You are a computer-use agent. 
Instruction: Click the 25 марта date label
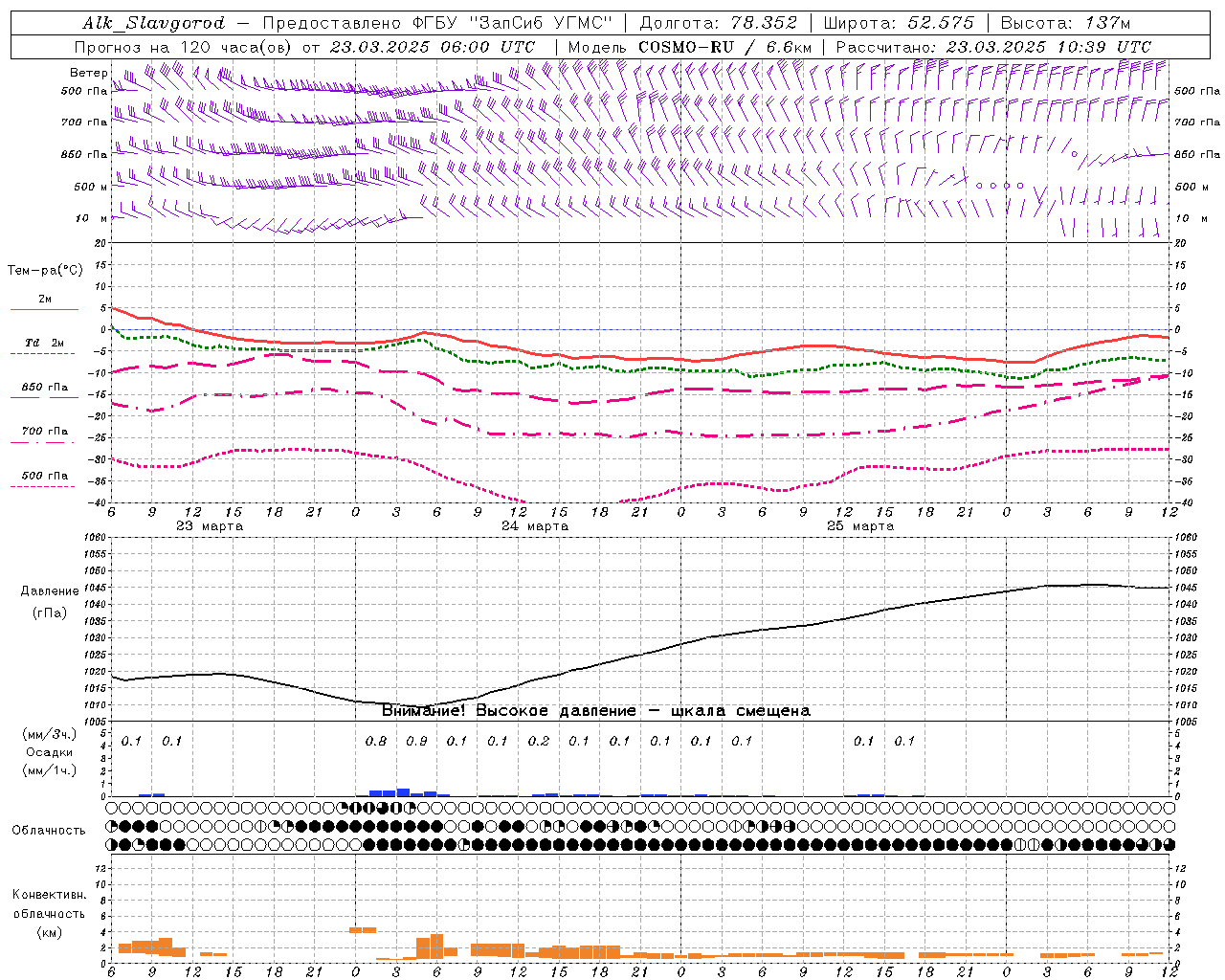[x=860, y=526]
